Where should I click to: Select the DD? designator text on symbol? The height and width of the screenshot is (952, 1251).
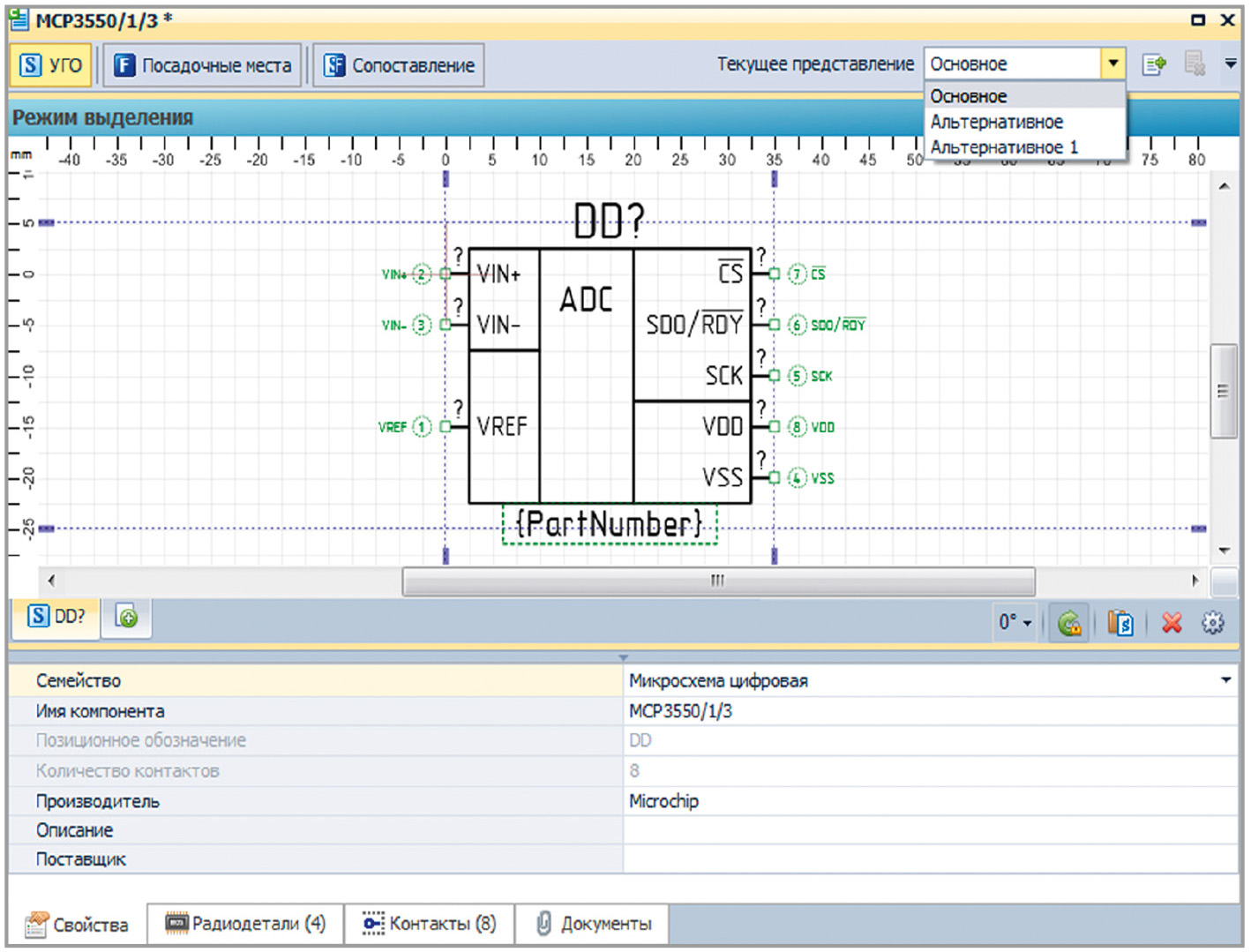coord(609,221)
